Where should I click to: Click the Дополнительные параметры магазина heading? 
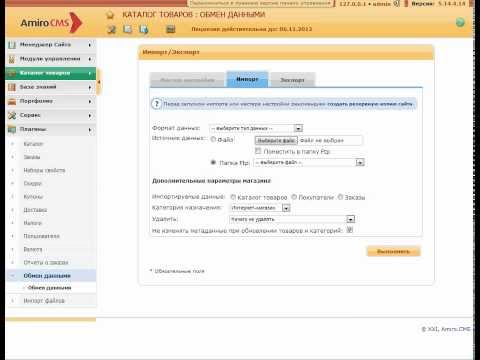click(x=211, y=181)
